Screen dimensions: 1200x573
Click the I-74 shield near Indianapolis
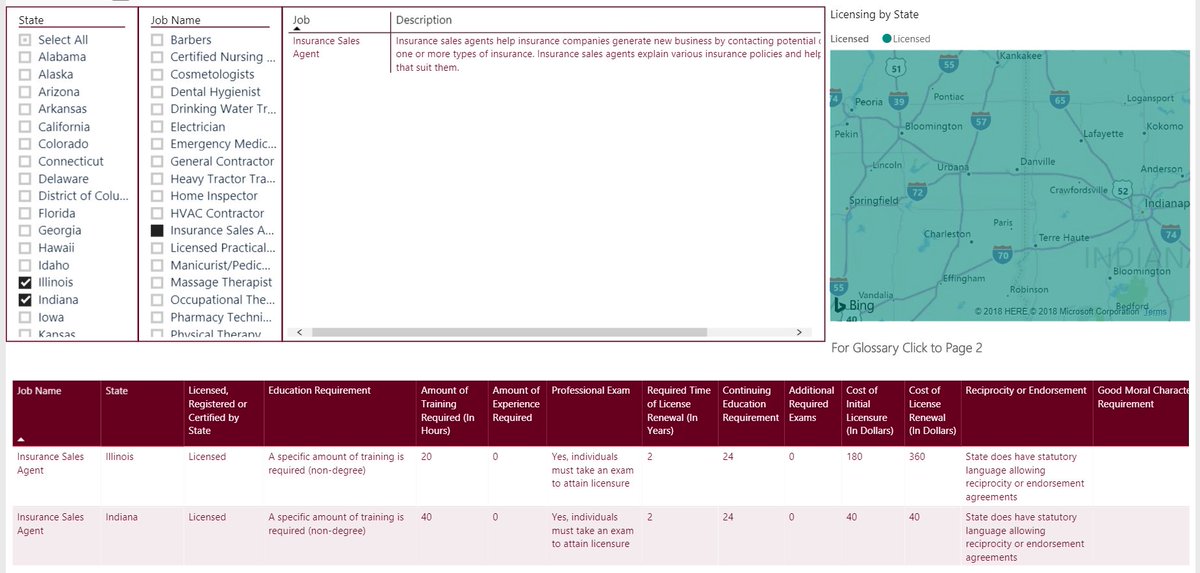(x=1172, y=233)
